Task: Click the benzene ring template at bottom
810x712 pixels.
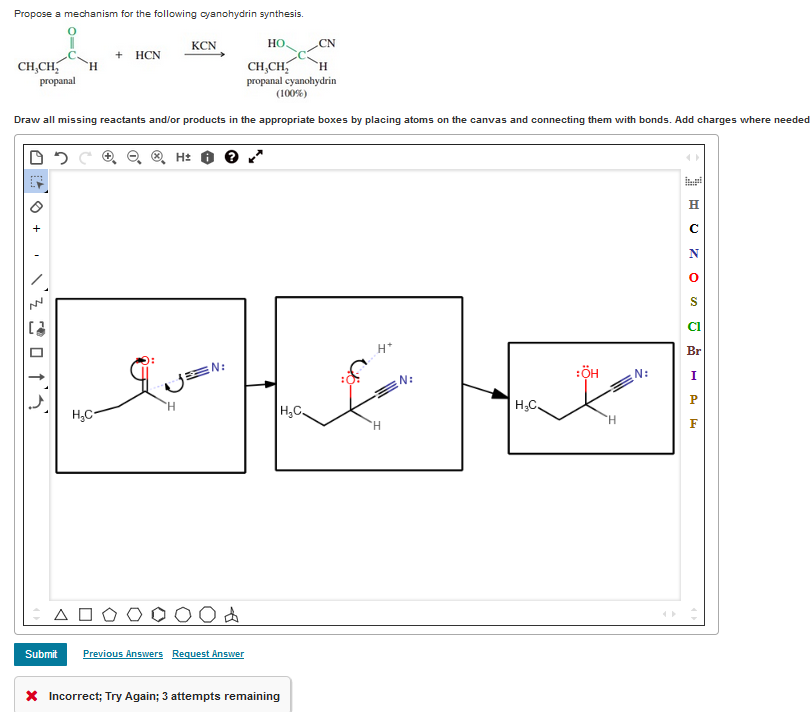Action: pyautogui.click(x=159, y=613)
